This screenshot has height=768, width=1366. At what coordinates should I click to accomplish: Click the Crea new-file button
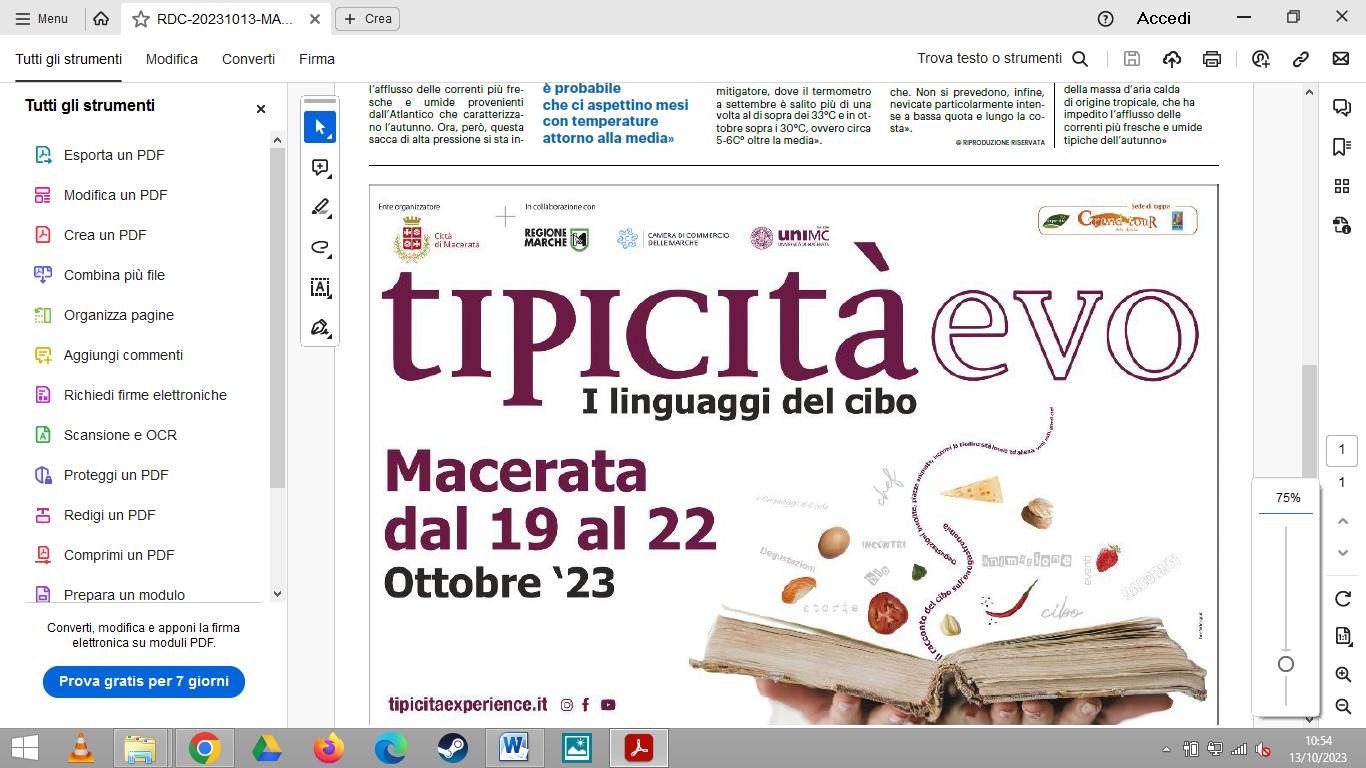(368, 18)
